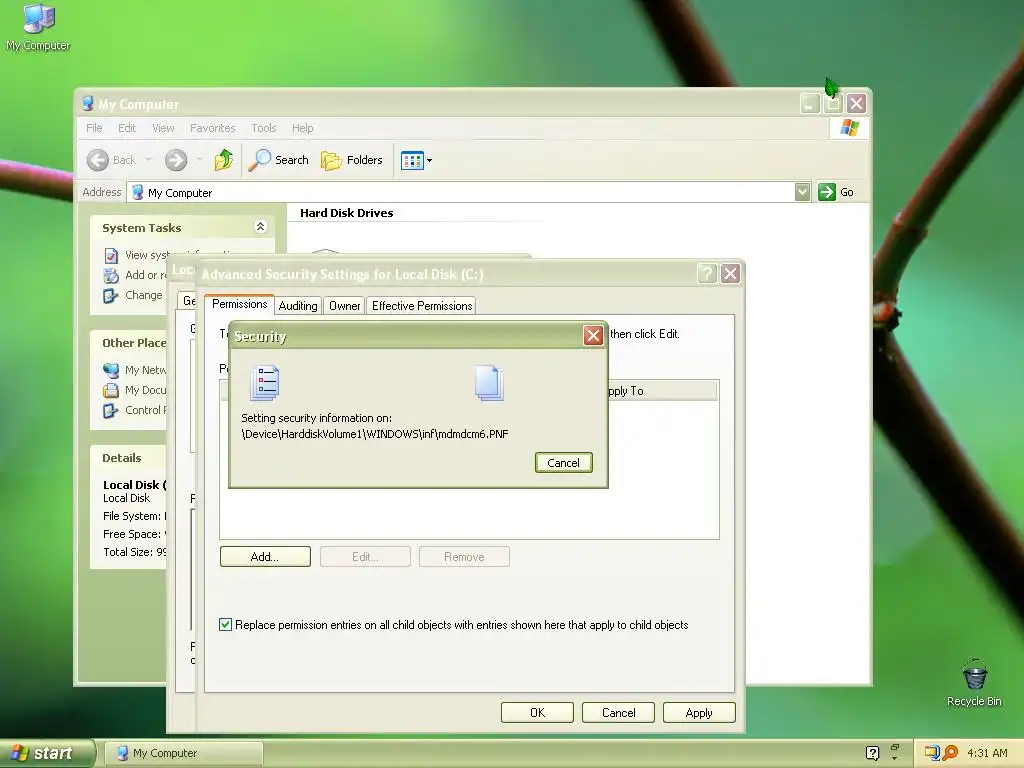The height and width of the screenshot is (768, 1024).
Task: Click My Computer taskbar button
Action: 184,753
